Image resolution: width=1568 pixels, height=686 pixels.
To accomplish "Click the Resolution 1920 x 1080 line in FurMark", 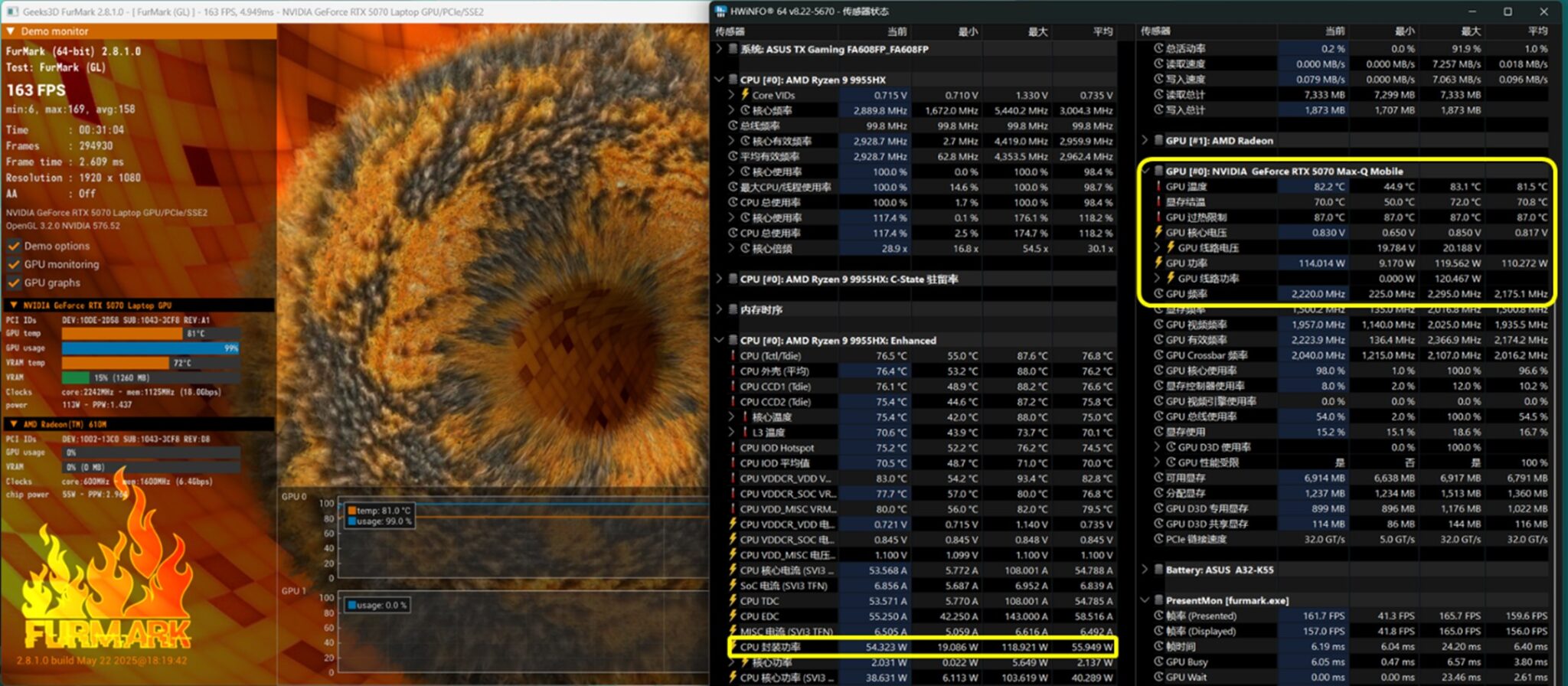I will click(x=73, y=178).
